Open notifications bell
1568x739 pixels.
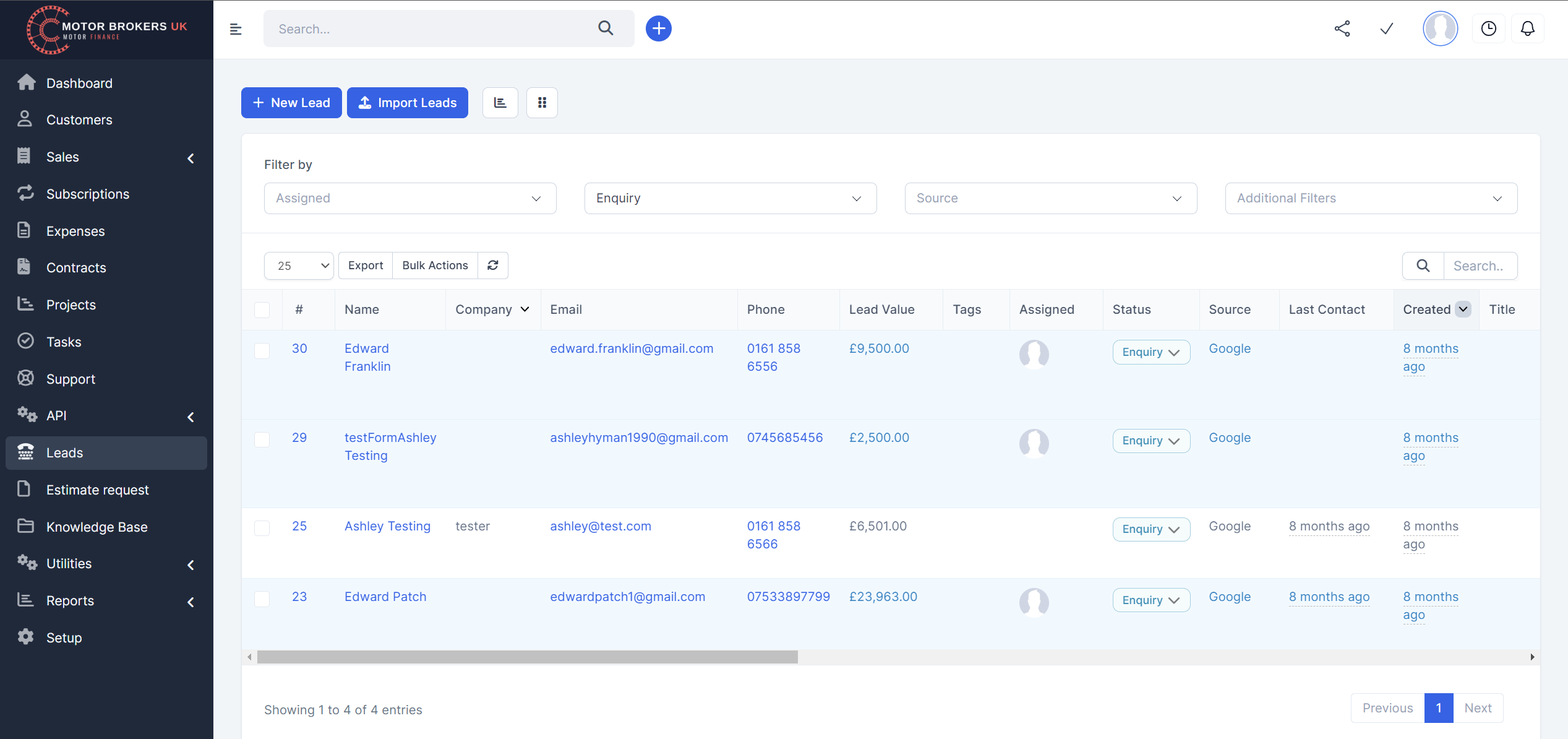click(1528, 28)
